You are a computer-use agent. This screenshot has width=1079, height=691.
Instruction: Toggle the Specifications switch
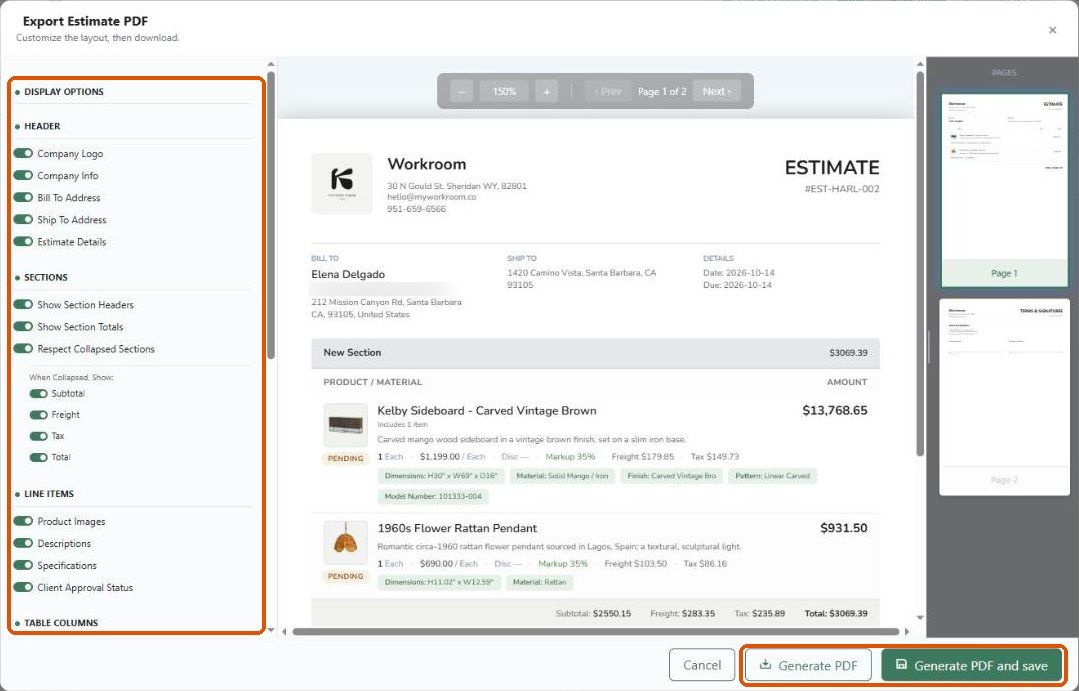[x=23, y=565]
